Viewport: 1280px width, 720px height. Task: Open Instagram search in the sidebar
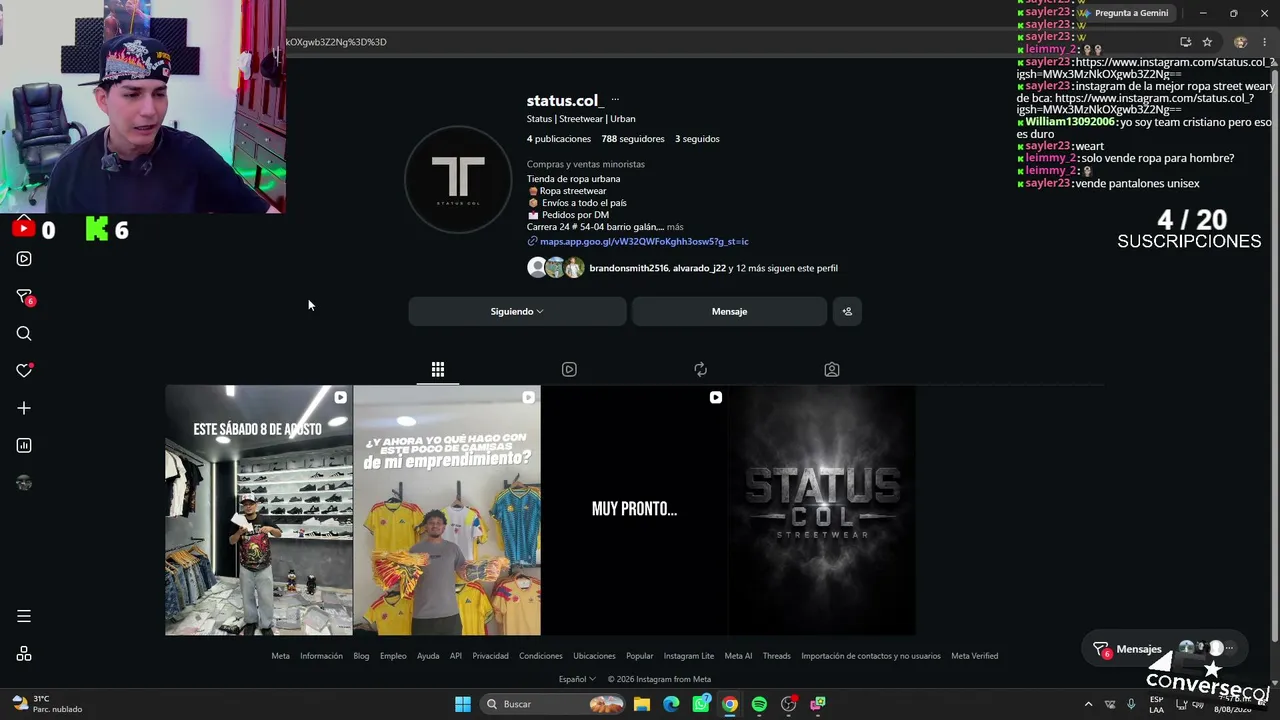click(x=24, y=334)
